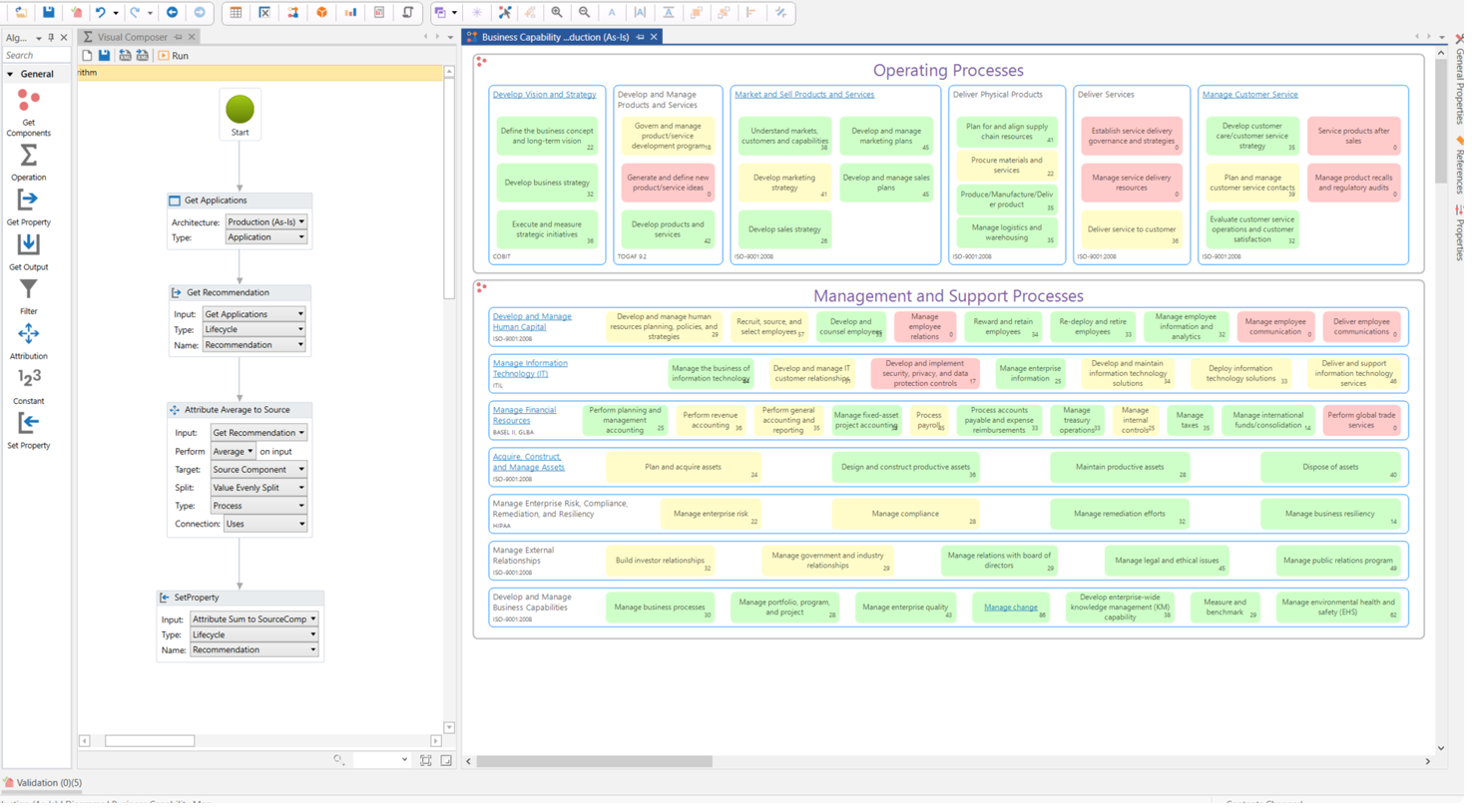Screen dimensions: 1472x812
Task: Click the Search field in the Algorithm panel
Action: [x=35, y=55]
